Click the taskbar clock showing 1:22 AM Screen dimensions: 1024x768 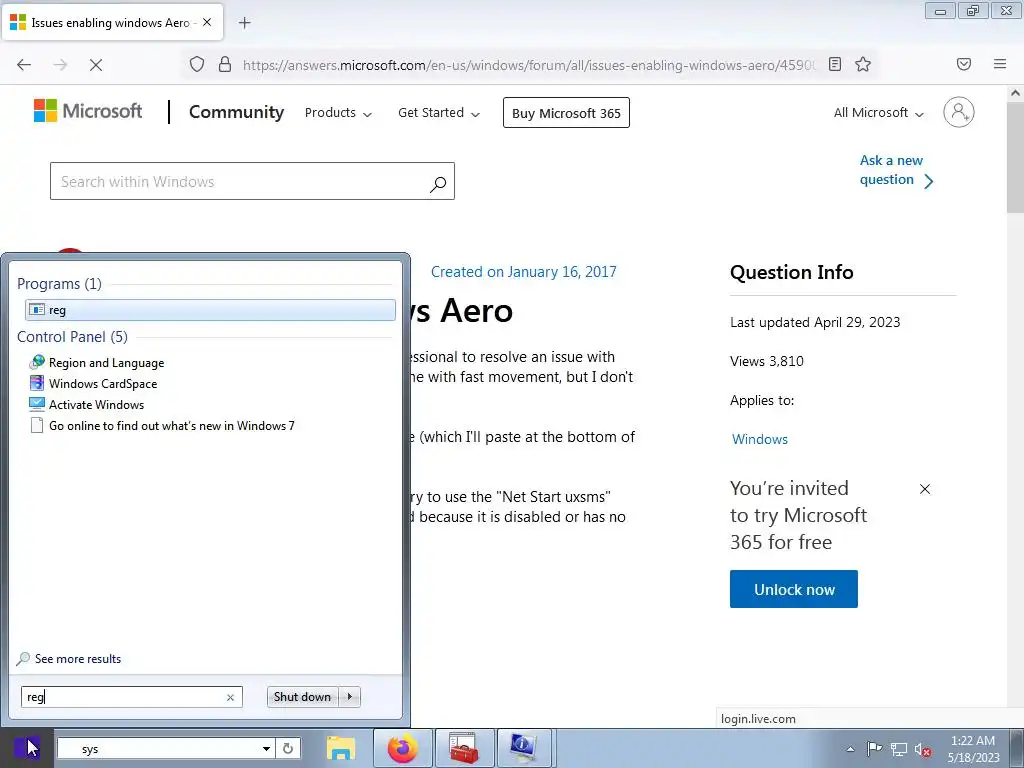tap(973, 749)
